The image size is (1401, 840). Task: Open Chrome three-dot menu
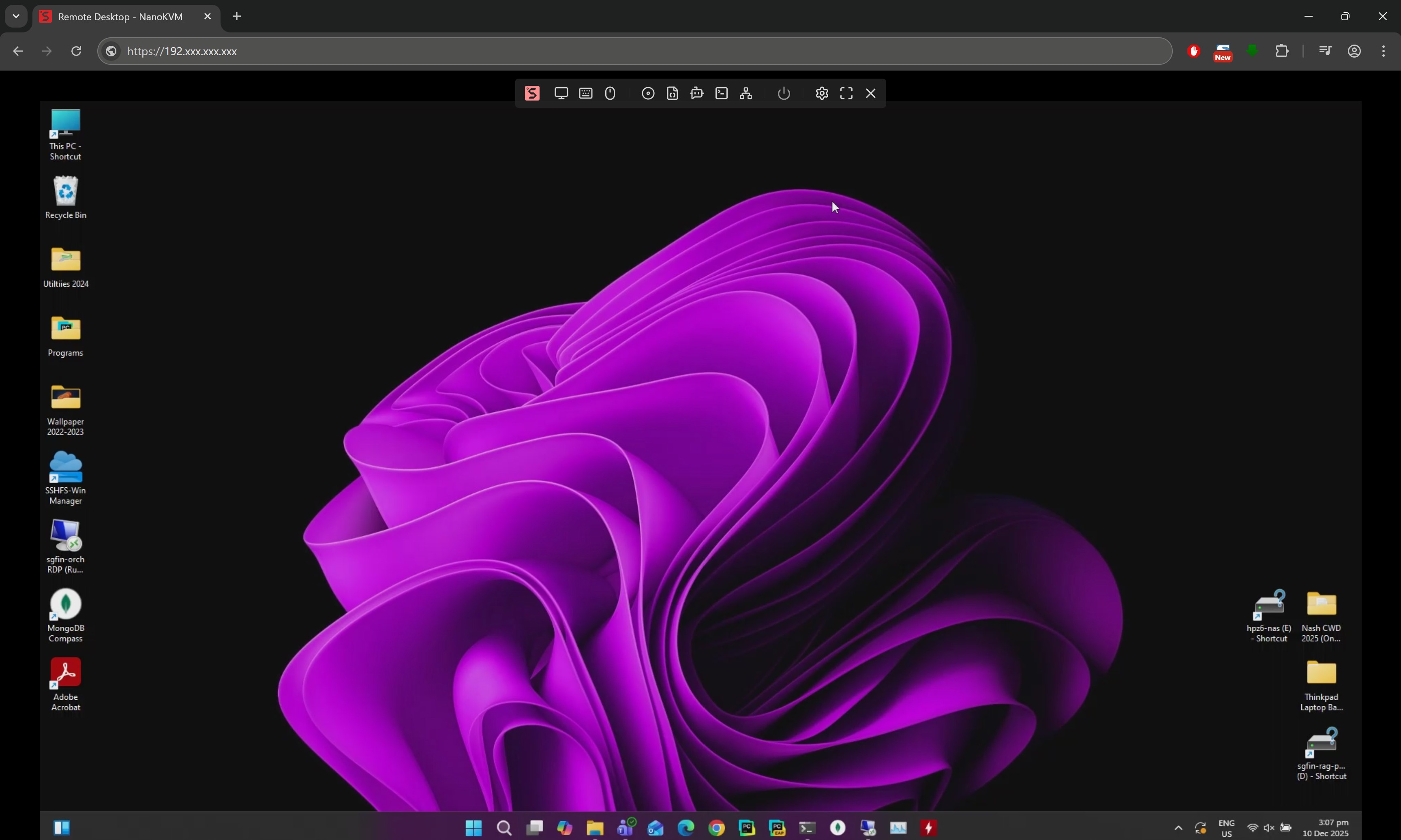coord(1383,51)
